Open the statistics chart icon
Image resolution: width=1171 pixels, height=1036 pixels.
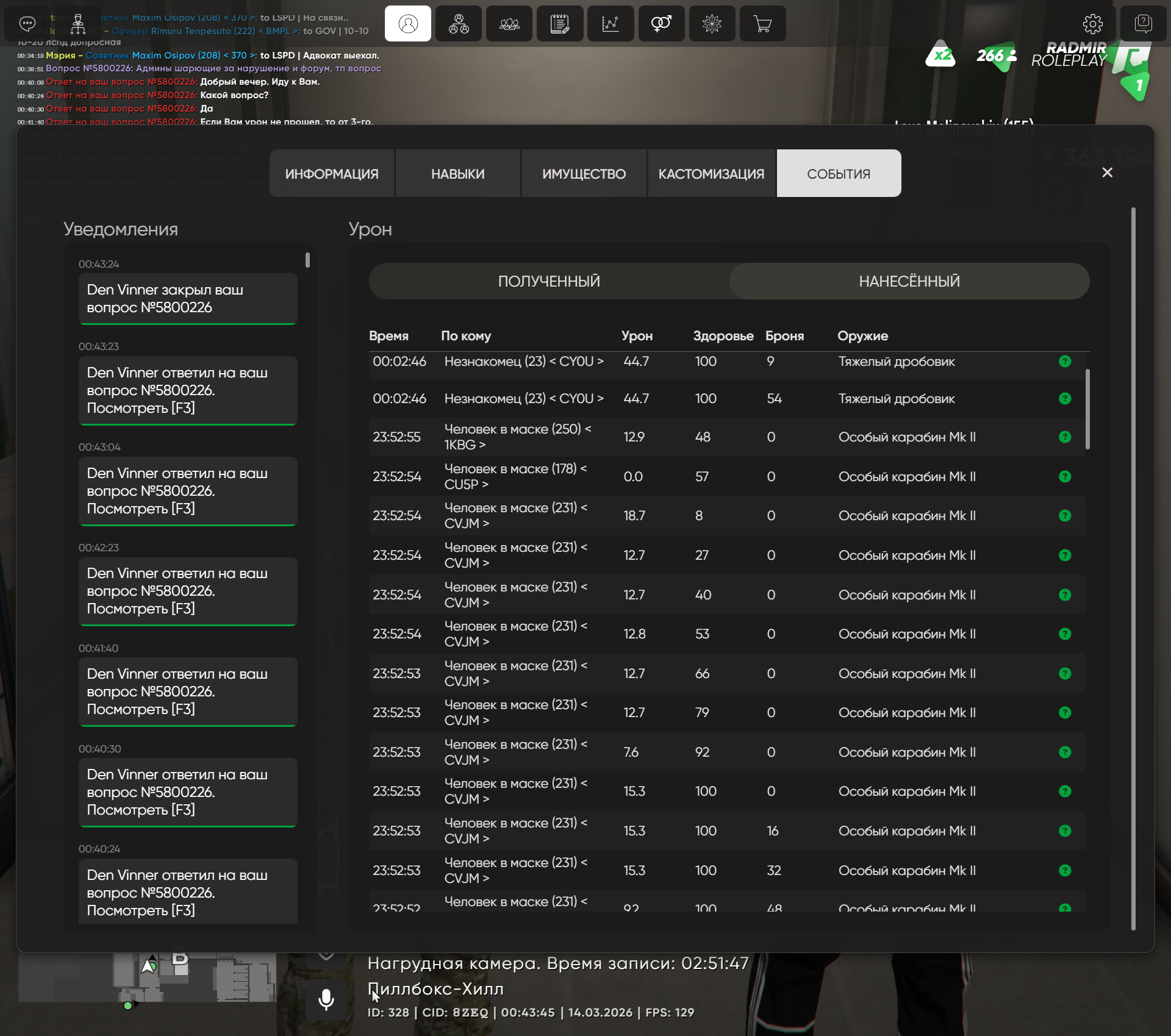610,24
